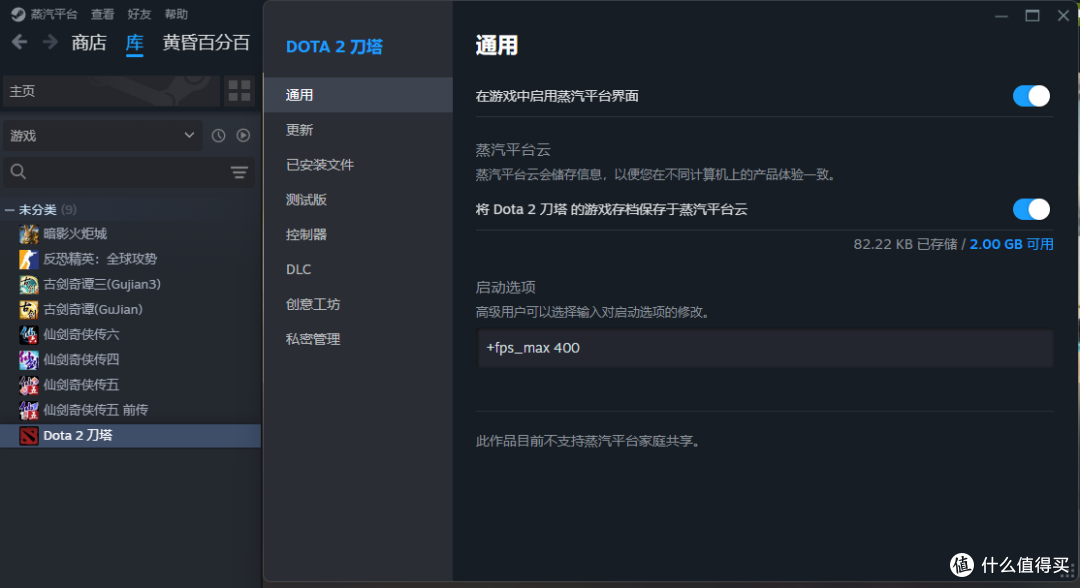
Task: Close the Dota 2 properties window
Action: [x=1063, y=16]
